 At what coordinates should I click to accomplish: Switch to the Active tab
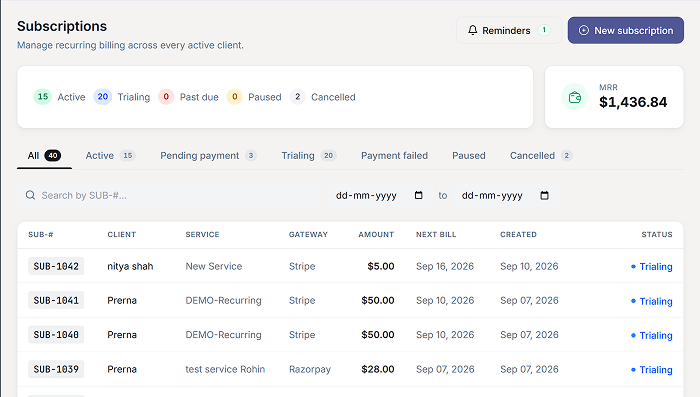pyautogui.click(x=110, y=155)
